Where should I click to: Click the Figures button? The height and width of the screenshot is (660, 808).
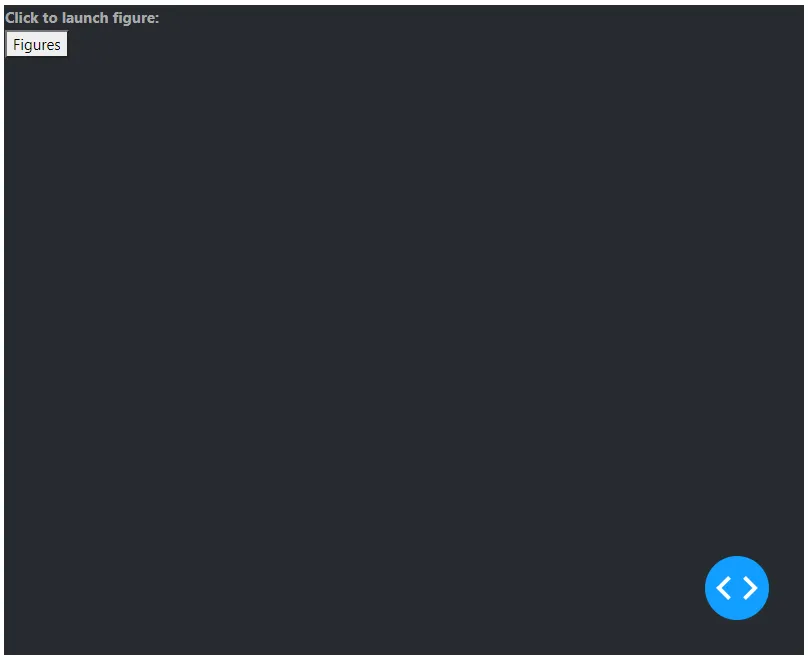click(37, 44)
